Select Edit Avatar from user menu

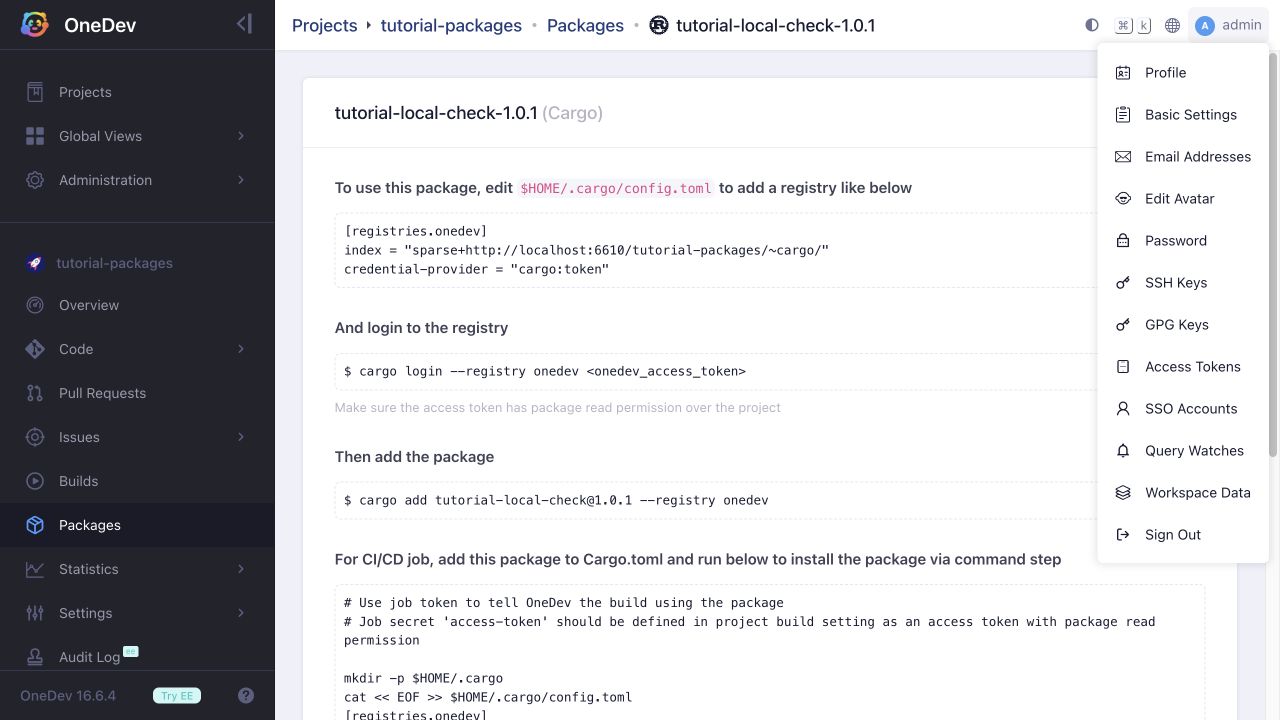tap(1183, 199)
